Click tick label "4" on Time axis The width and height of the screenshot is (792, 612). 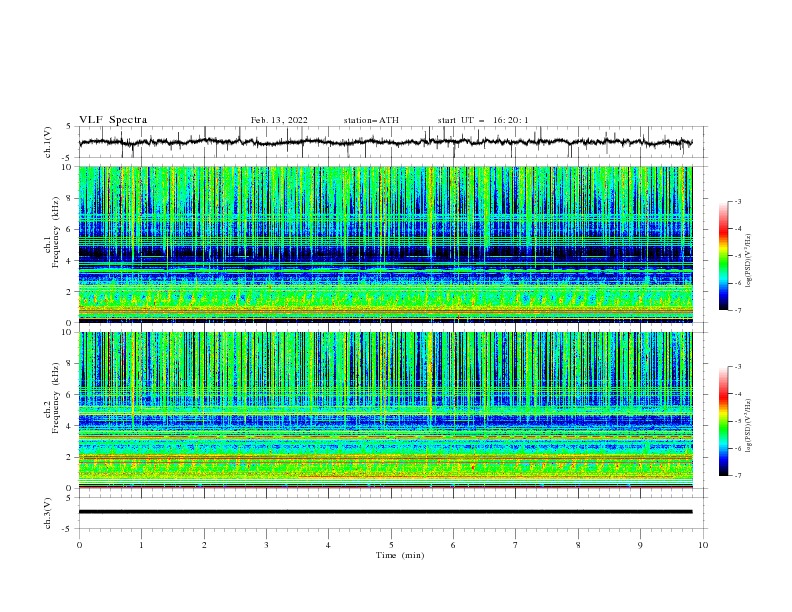(x=329, y=545)
